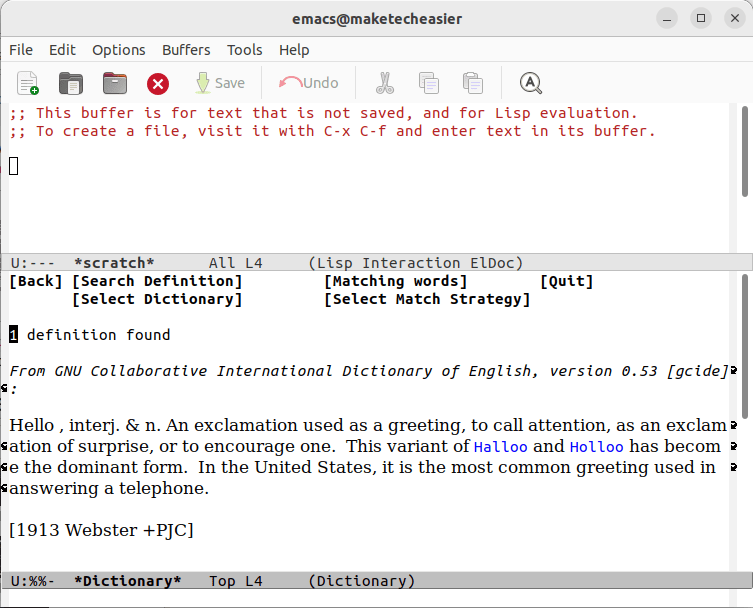Click the Save toolbar button
Image resolution: width=753 pixels, height=608 pixels.
coord(220,83)
